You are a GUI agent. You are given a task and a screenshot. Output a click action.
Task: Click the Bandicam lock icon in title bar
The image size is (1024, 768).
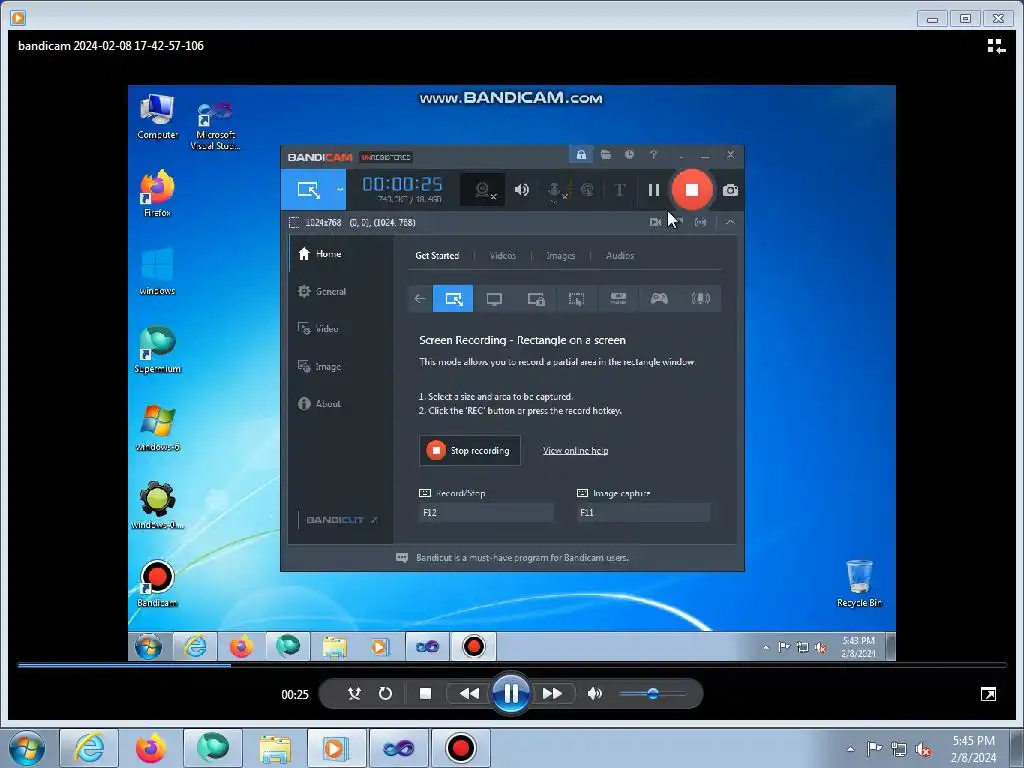[x=581, y=155]
